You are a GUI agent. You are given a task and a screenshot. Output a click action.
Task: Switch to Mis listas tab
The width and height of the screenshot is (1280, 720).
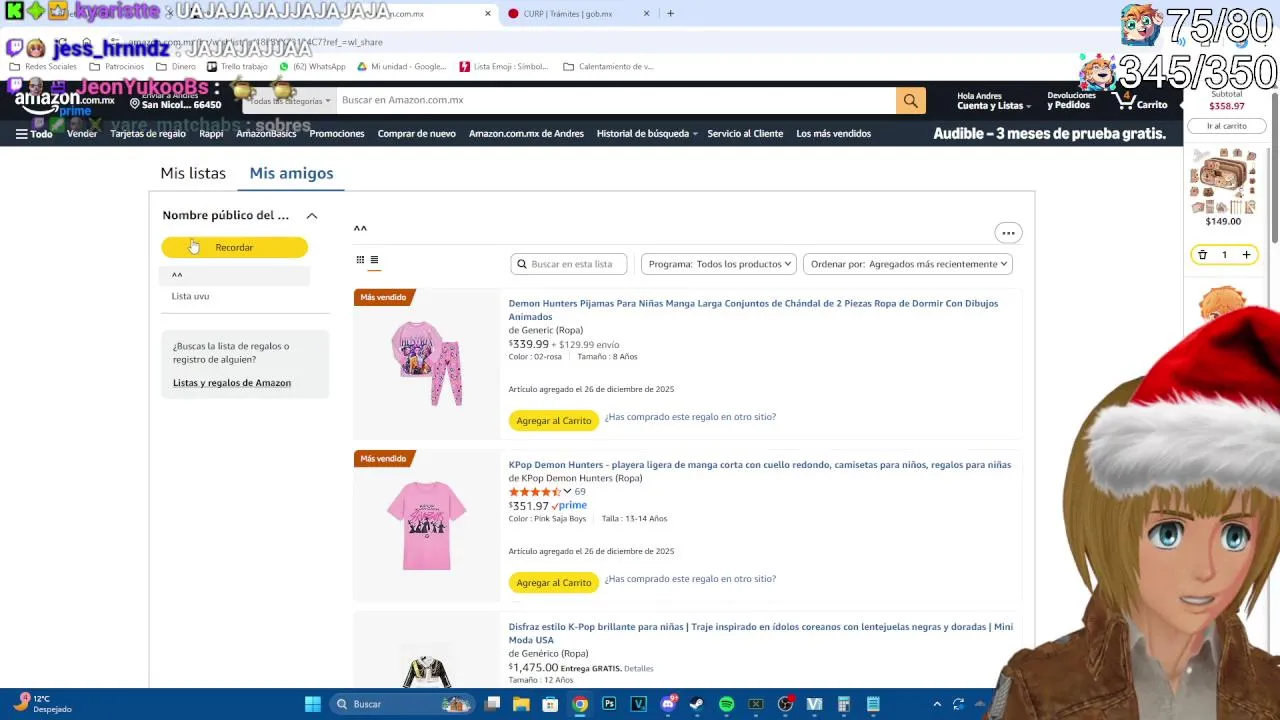pyautogui.click(x=193, y=173)
